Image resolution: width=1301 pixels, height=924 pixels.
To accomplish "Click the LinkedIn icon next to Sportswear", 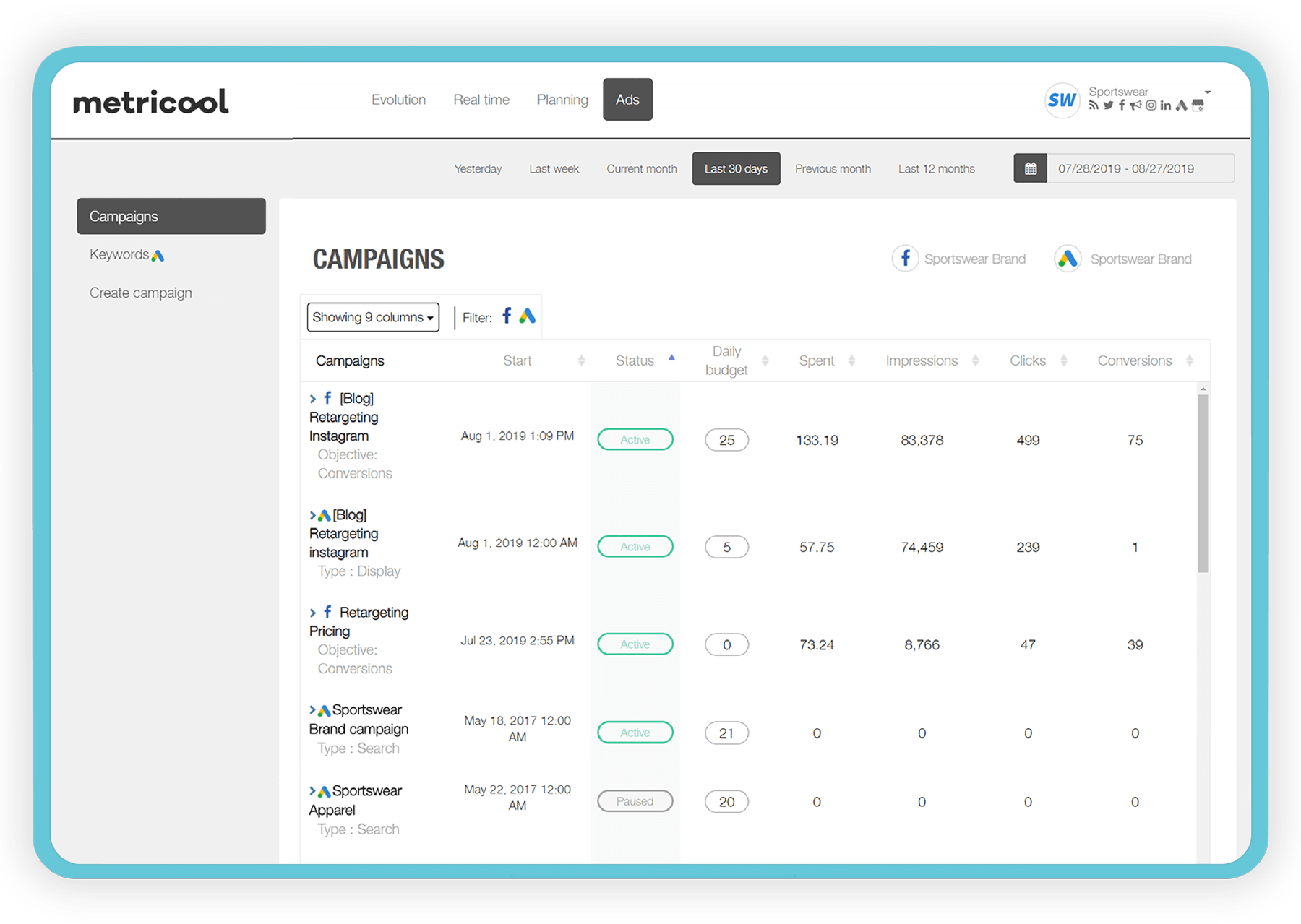I will pos(1165,105).
